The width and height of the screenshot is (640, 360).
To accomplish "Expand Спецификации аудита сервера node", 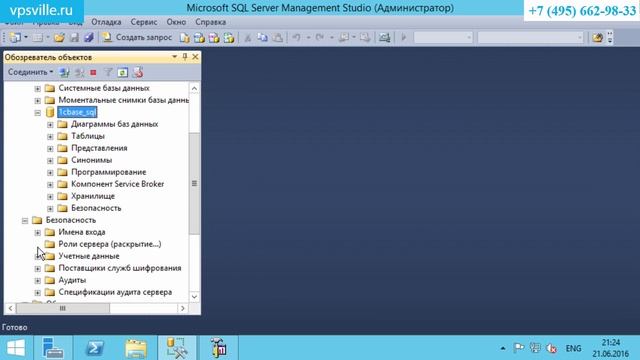I will click(38, 293).
